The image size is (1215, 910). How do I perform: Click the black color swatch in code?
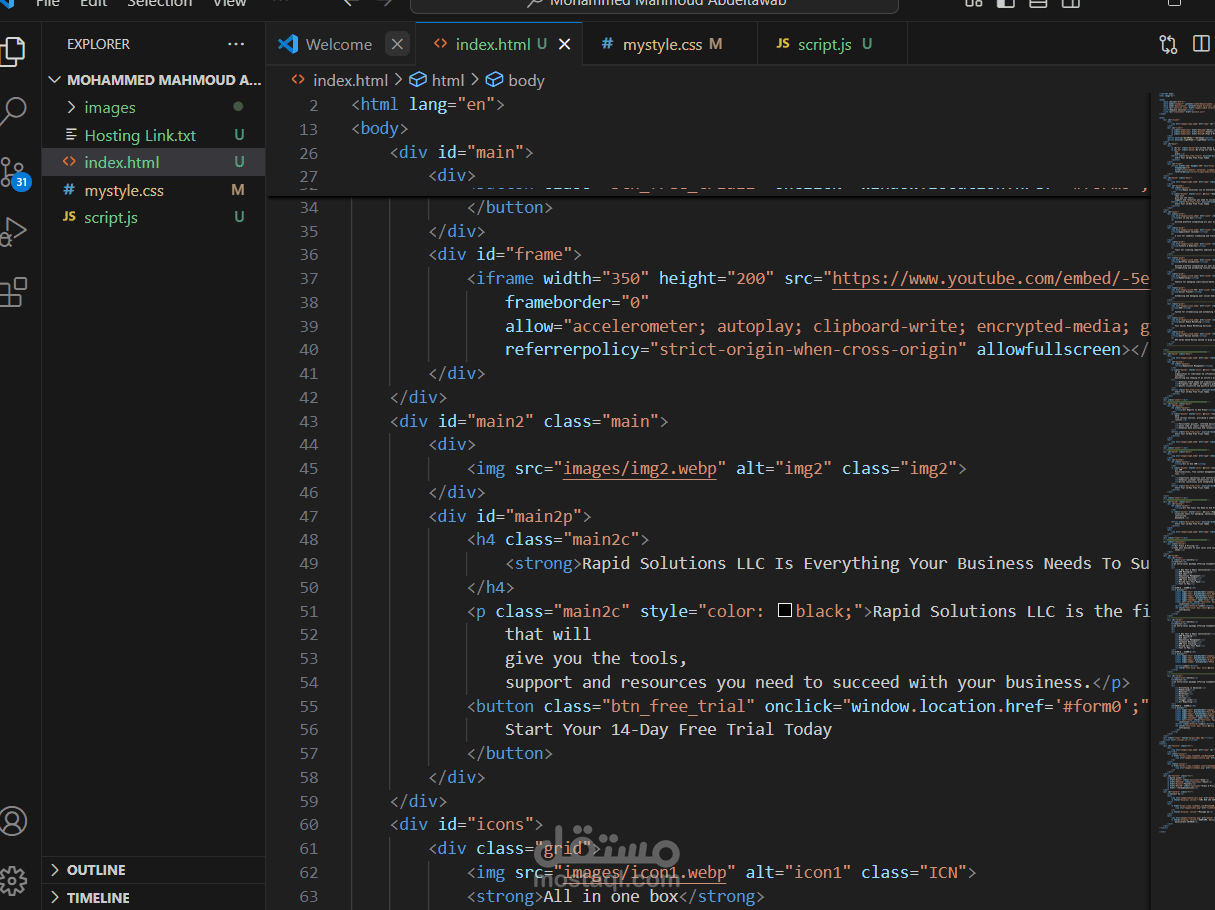click(785, 611)
